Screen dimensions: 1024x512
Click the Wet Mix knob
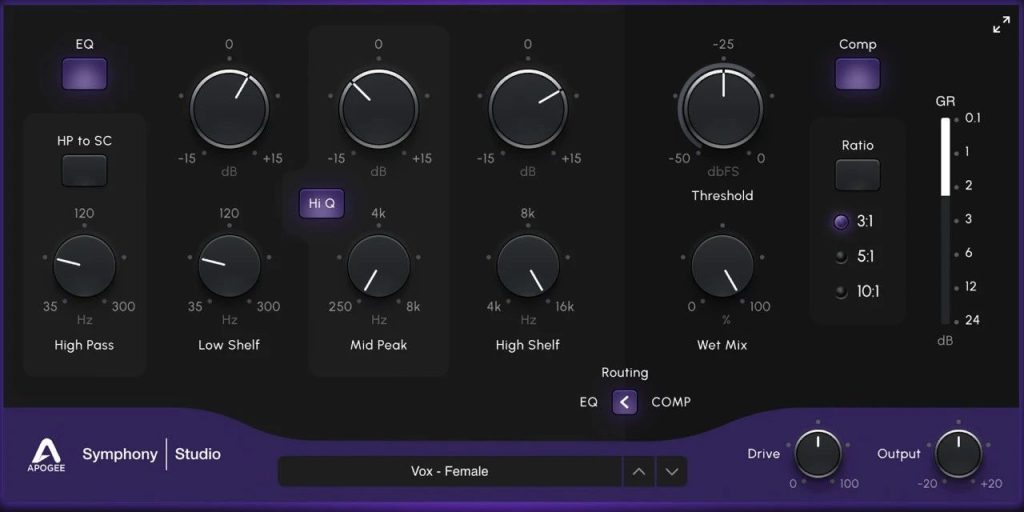coord(722,267)
